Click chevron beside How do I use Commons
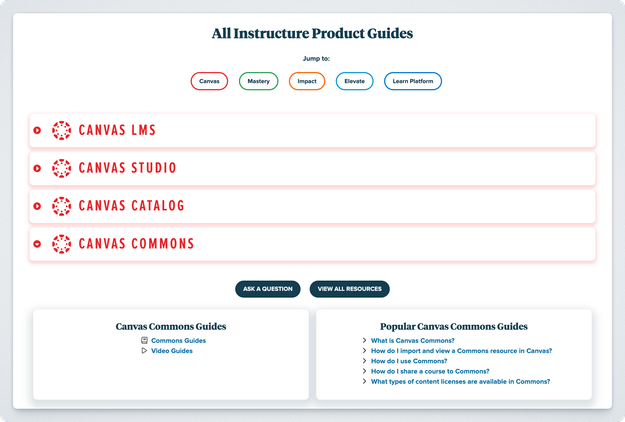The image size is (625, 422). pos(364,361)
